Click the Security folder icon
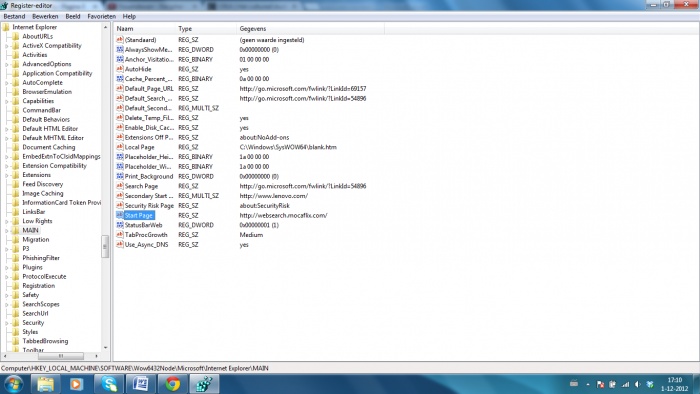This screenshot has width=700, height=394. (x=16, y=323)
